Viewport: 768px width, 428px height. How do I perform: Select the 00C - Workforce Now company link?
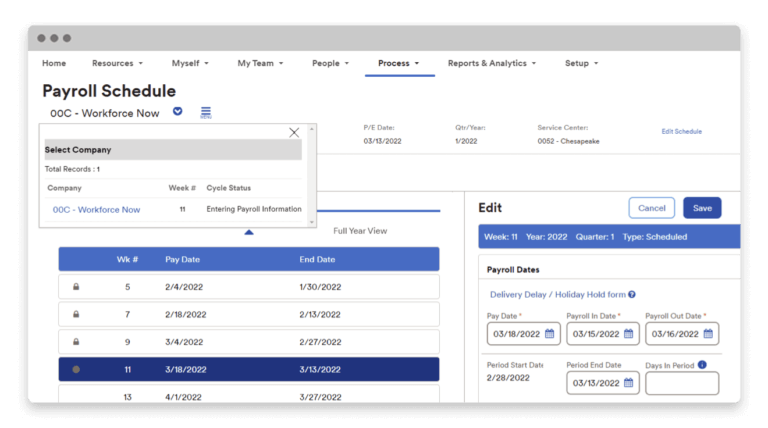pyautogui.click(x=96, y=210)
